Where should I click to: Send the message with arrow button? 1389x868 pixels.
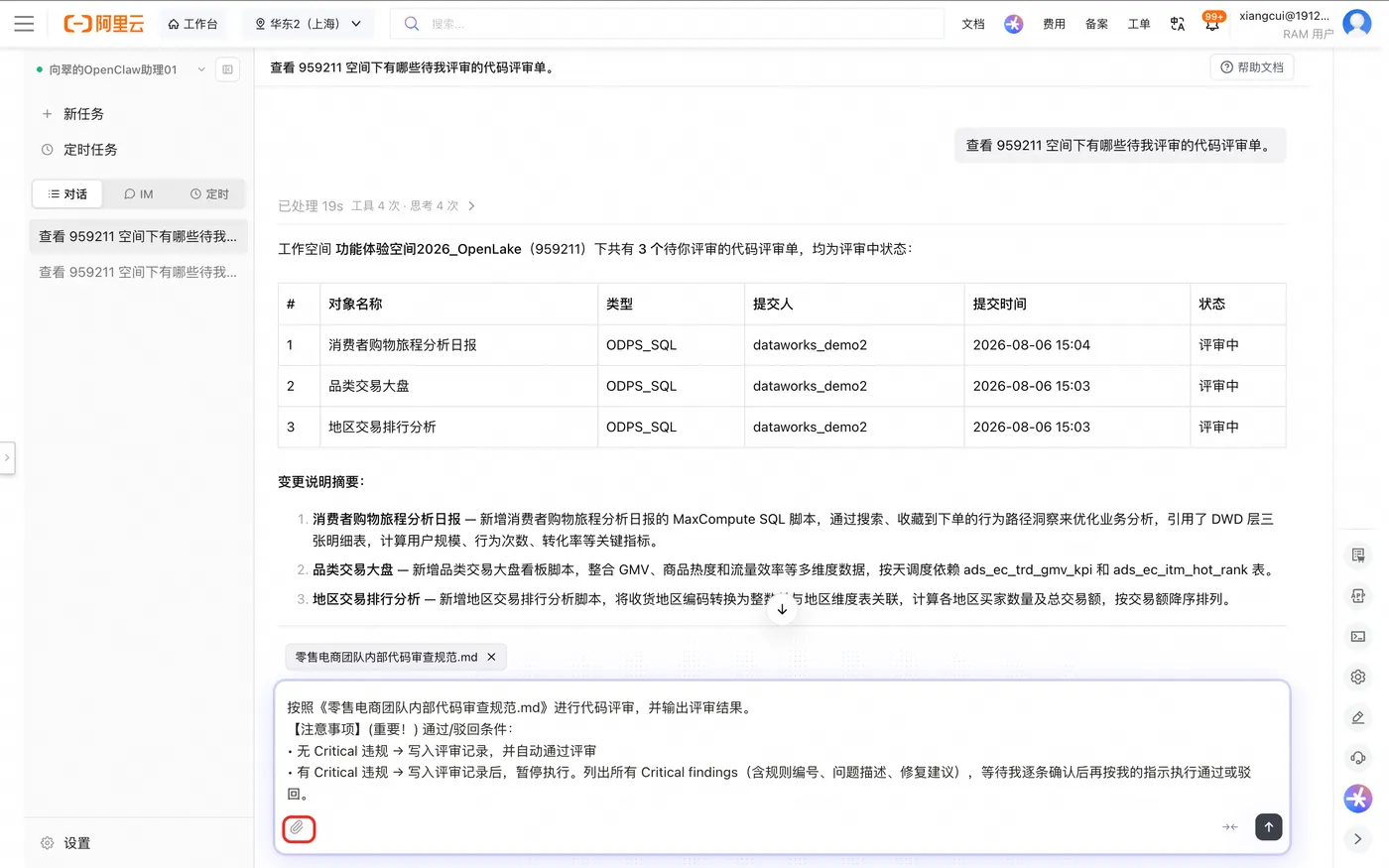tap(1268, 826)
